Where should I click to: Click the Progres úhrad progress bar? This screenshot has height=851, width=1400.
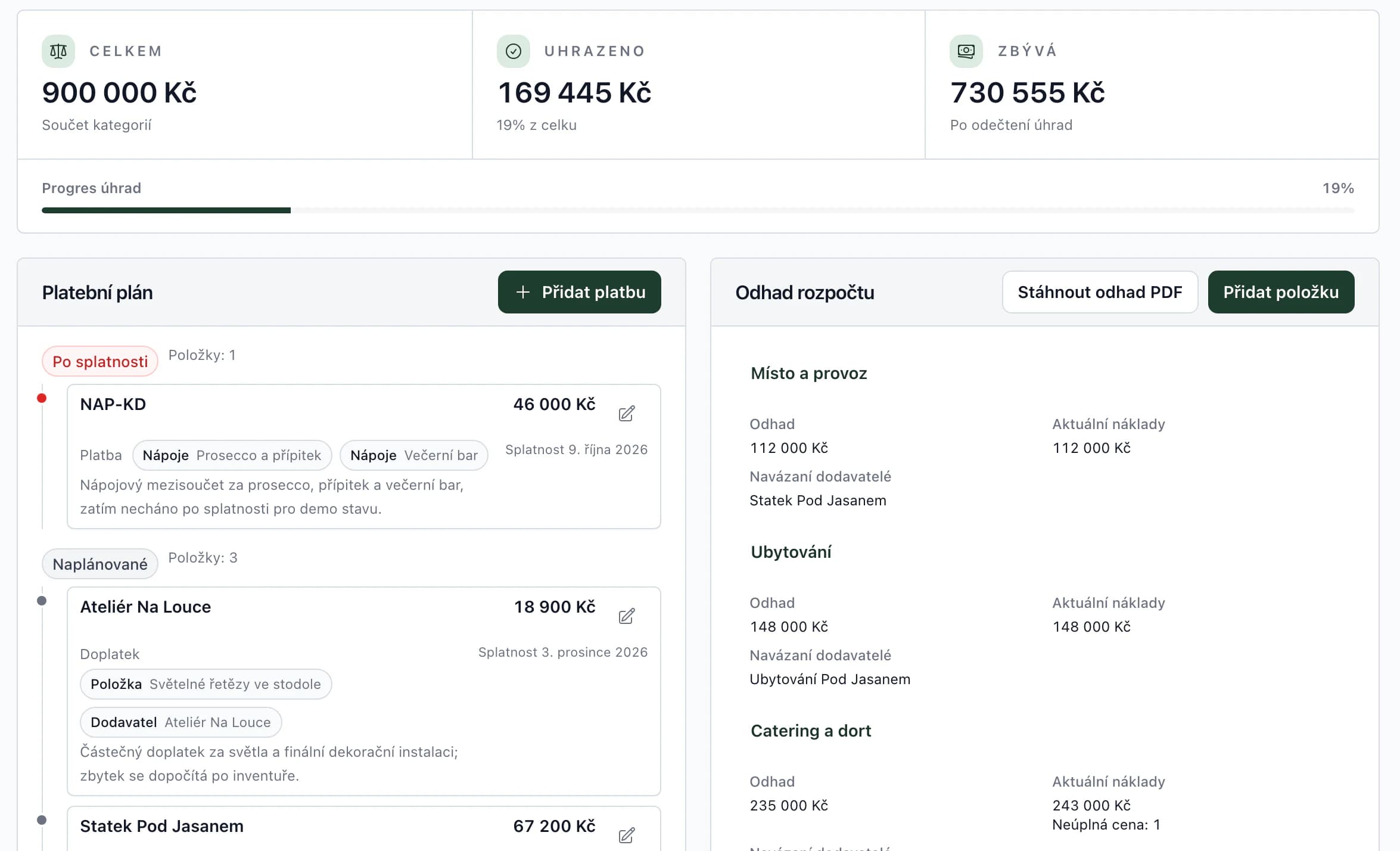tap(698, 210)
